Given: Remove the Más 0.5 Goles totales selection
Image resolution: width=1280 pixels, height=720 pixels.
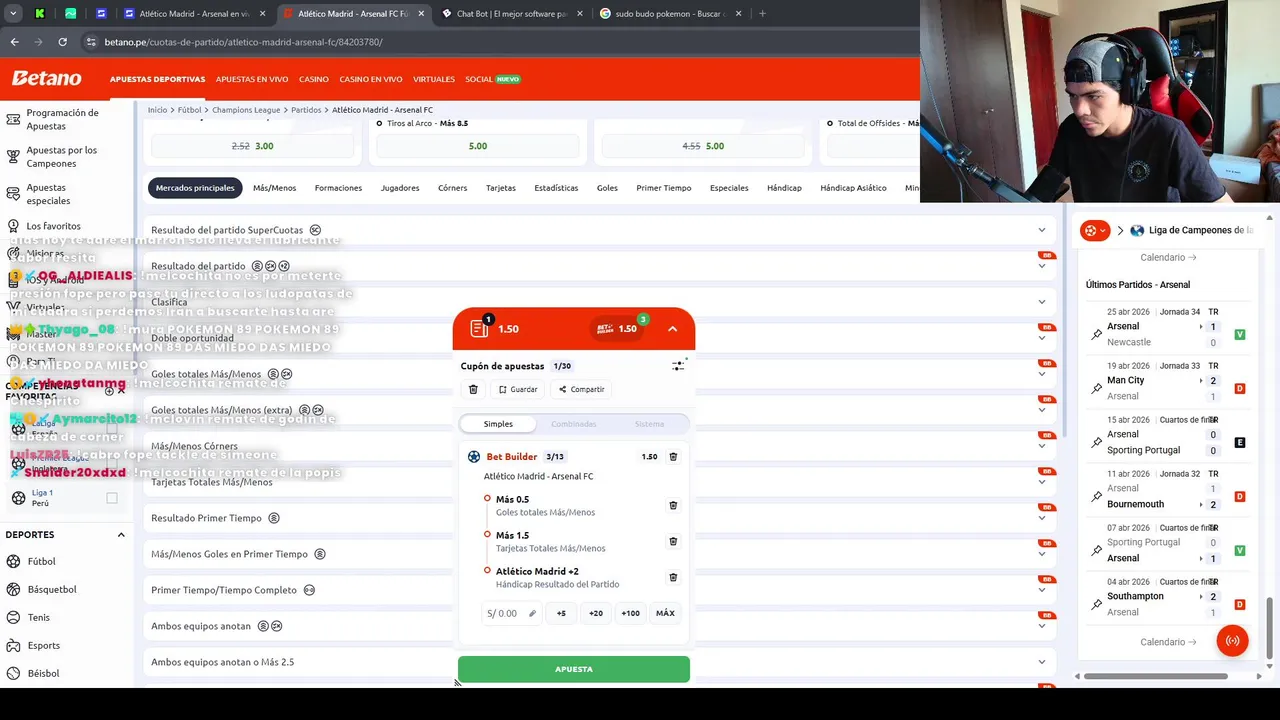Looking at the screenshot, I should [673, 505].
